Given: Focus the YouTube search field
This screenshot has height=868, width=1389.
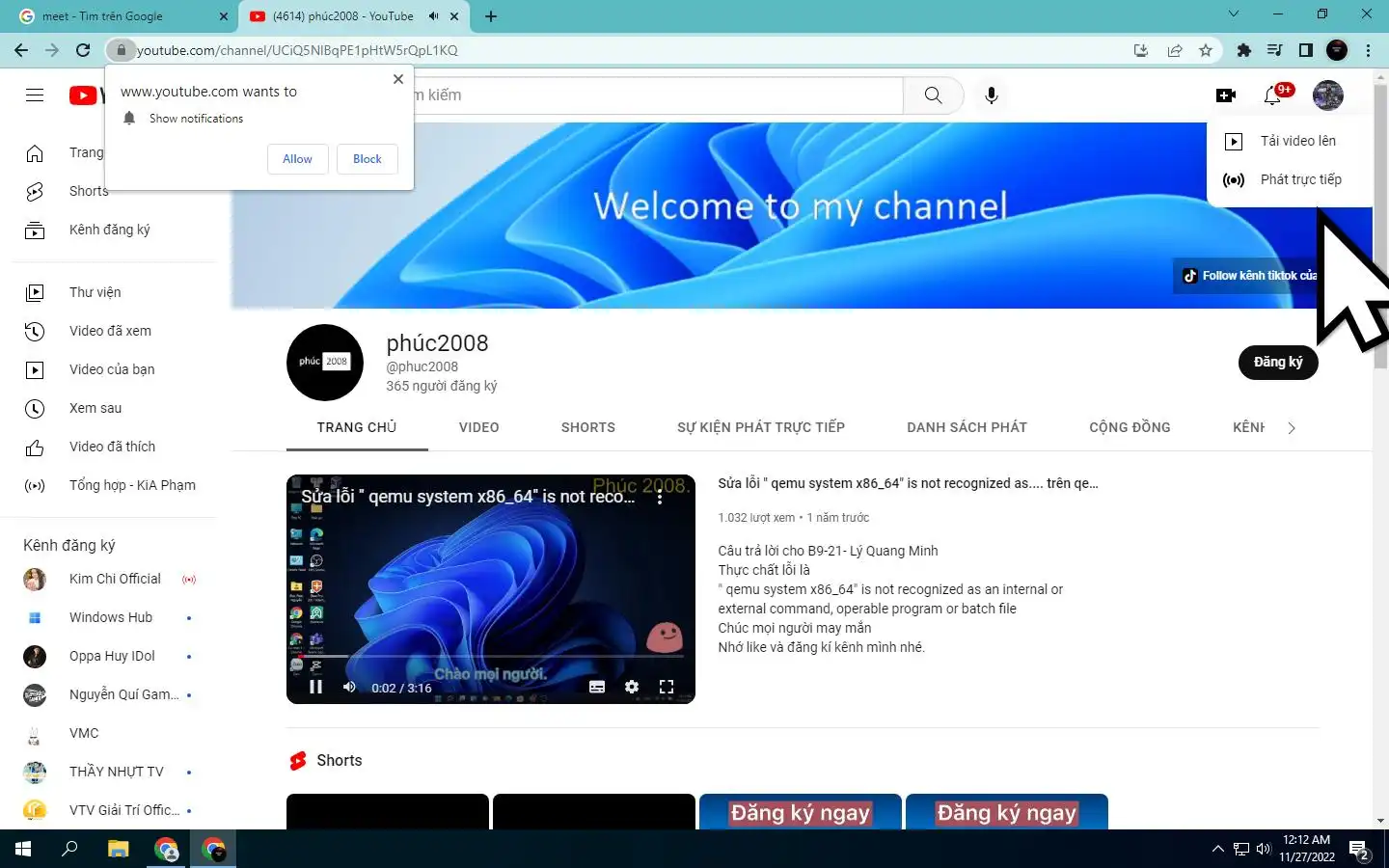Looking at the screenshot, I should point(659,95).
